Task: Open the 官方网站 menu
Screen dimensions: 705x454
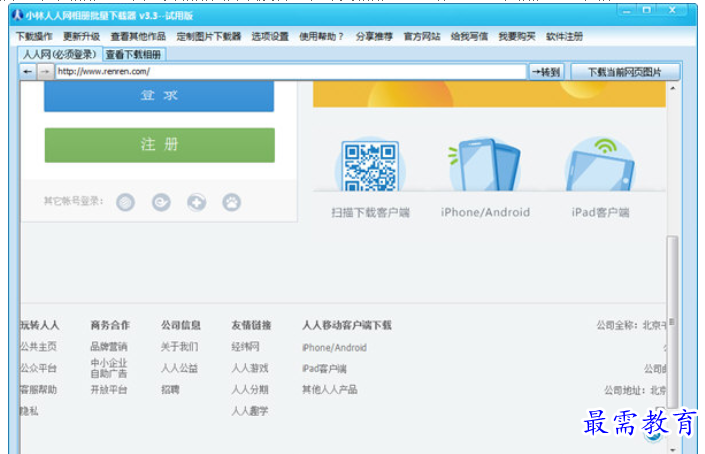Action: 422,36
